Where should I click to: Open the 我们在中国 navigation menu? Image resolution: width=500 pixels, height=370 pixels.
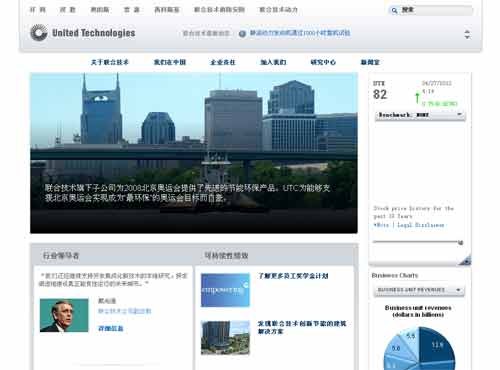pyautogui.click(x=170, y=62)
